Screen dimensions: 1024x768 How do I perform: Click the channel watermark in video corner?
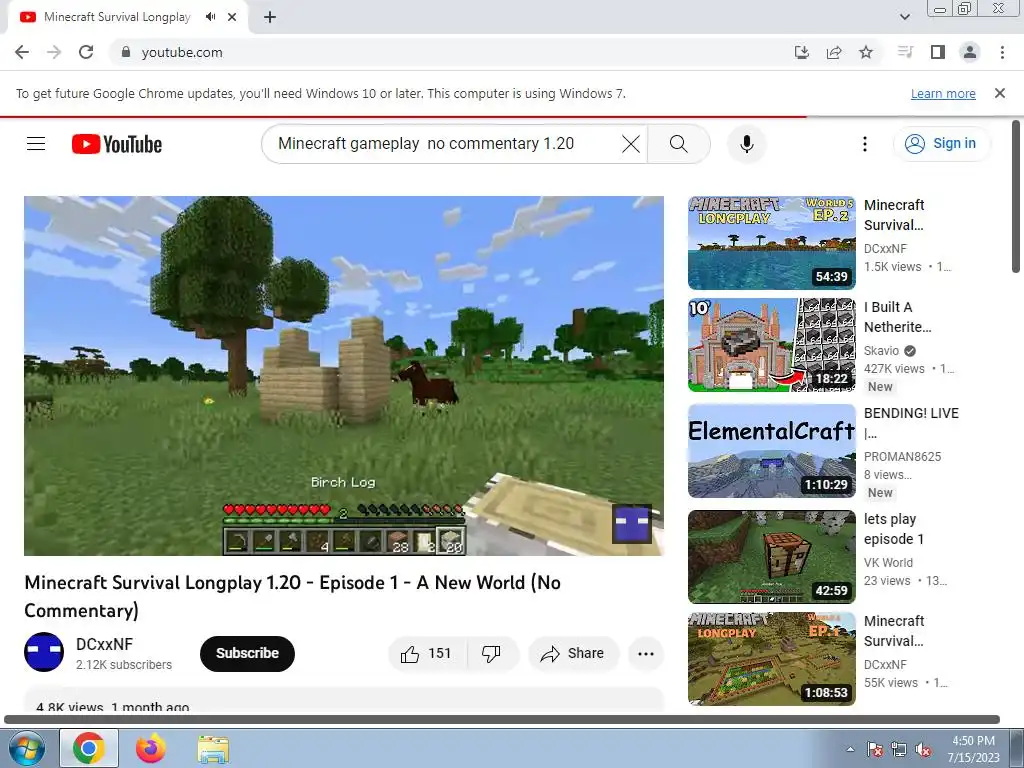click(x=632, y=523)
